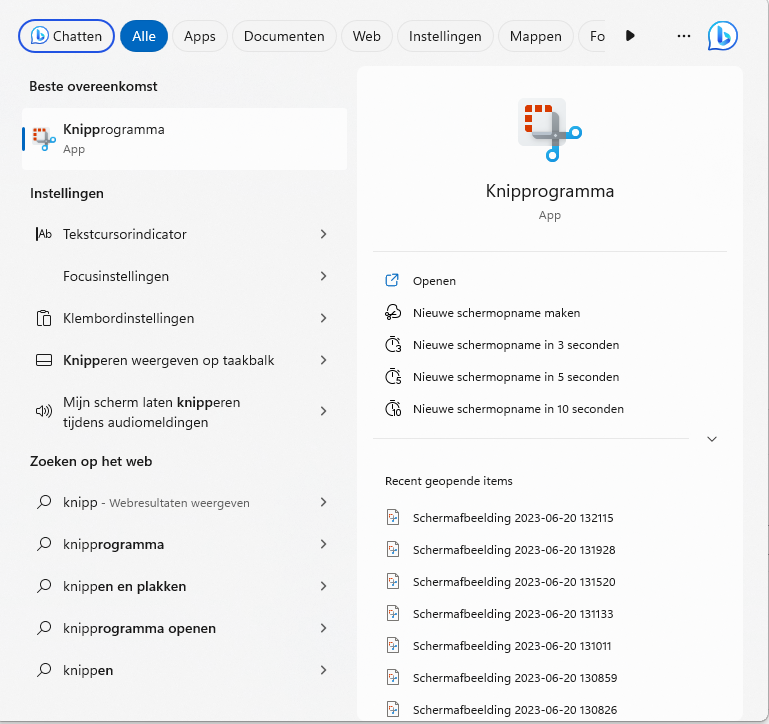769x724 pixels.
Task: Expand chevron for knippen en plakken
Action: tap(323, 586)
